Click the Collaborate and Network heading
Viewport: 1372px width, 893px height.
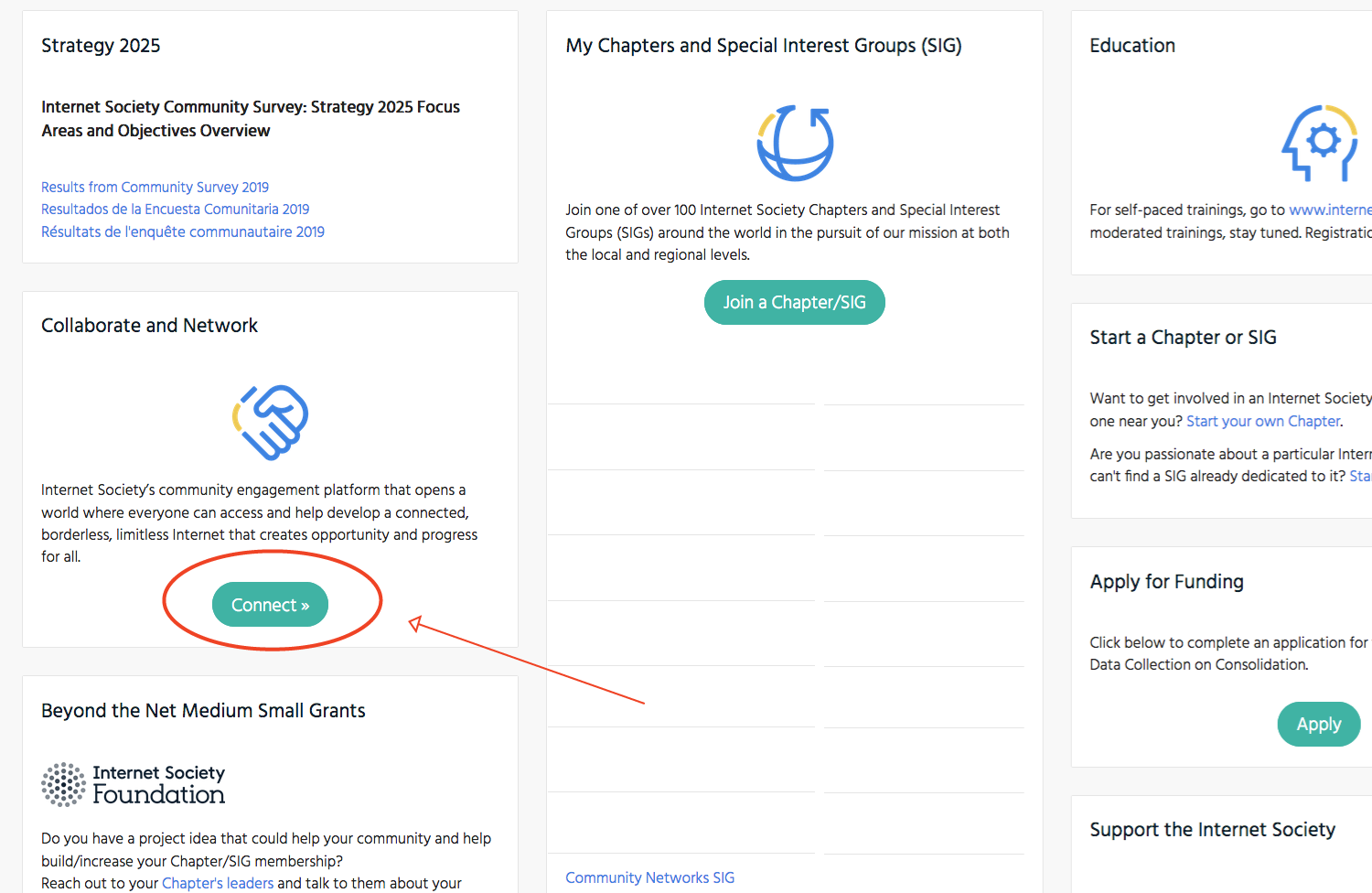coord(149,326)
